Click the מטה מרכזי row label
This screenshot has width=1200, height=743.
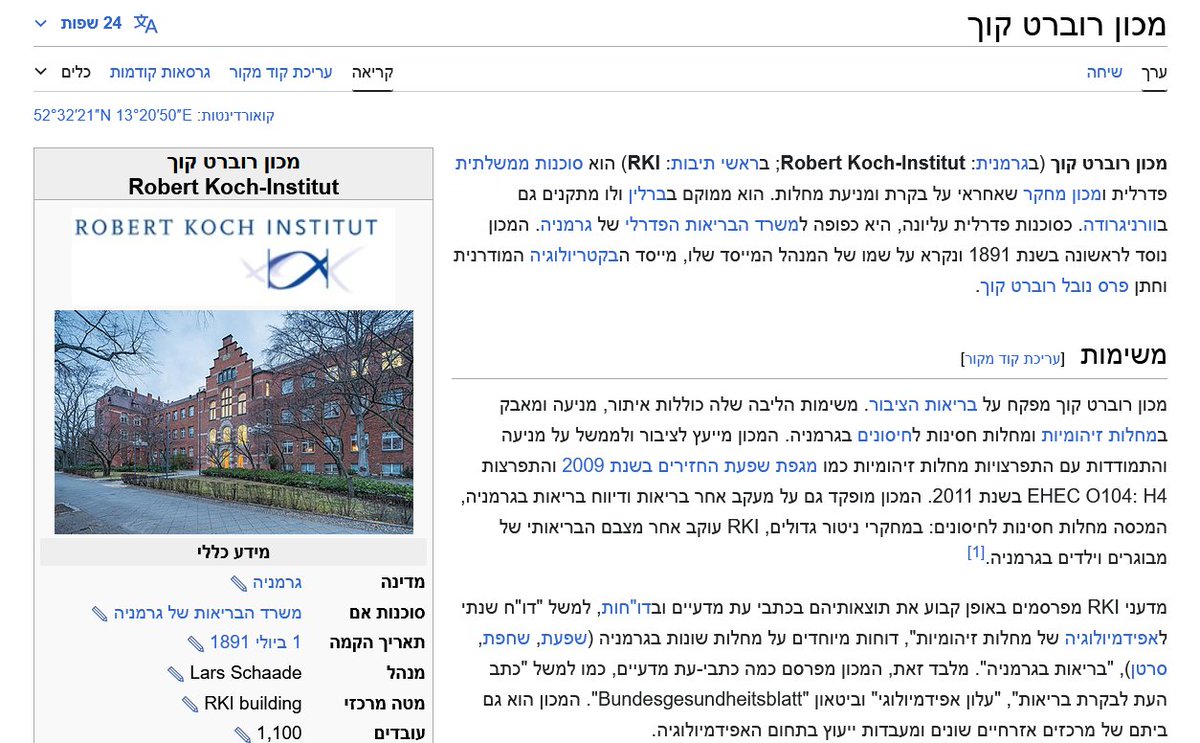[x=387, y=703]
